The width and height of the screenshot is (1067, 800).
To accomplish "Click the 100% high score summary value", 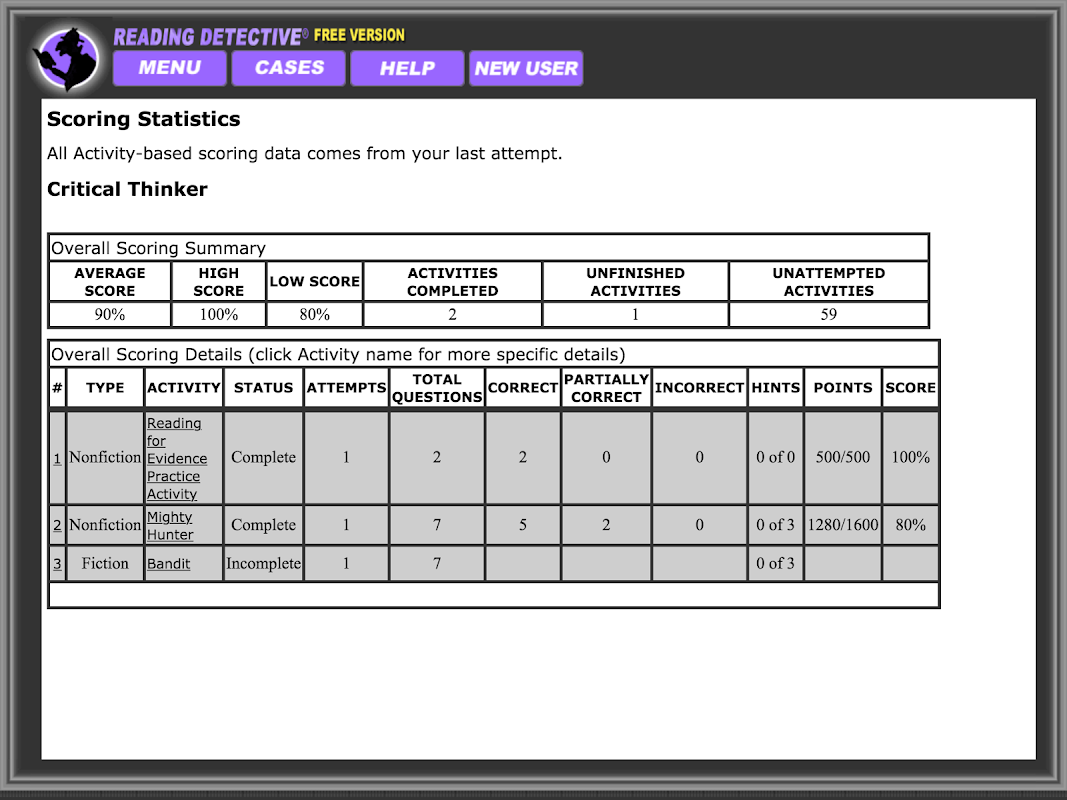I will point(218,314).
